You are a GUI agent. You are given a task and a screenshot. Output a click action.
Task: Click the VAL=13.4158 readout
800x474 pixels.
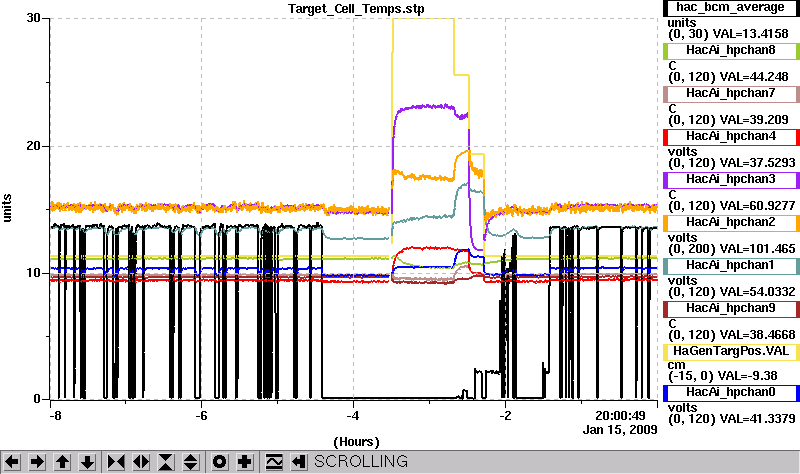click(750, 34)
